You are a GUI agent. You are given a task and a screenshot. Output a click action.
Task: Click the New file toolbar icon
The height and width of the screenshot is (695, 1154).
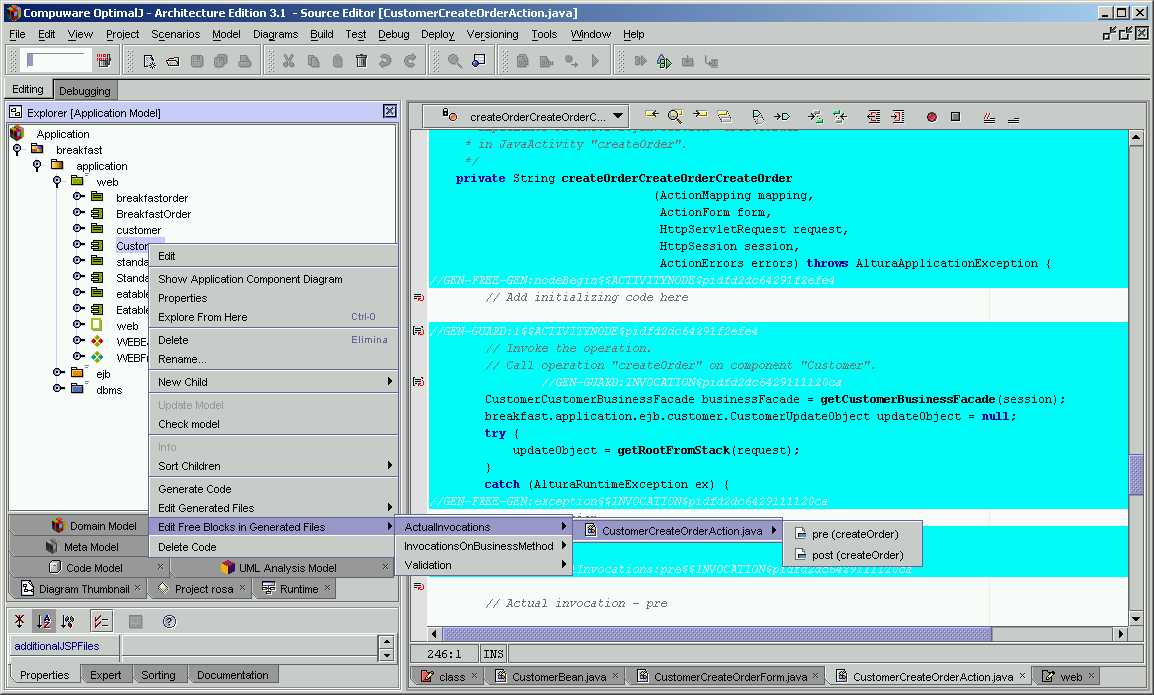coord(149,61)
